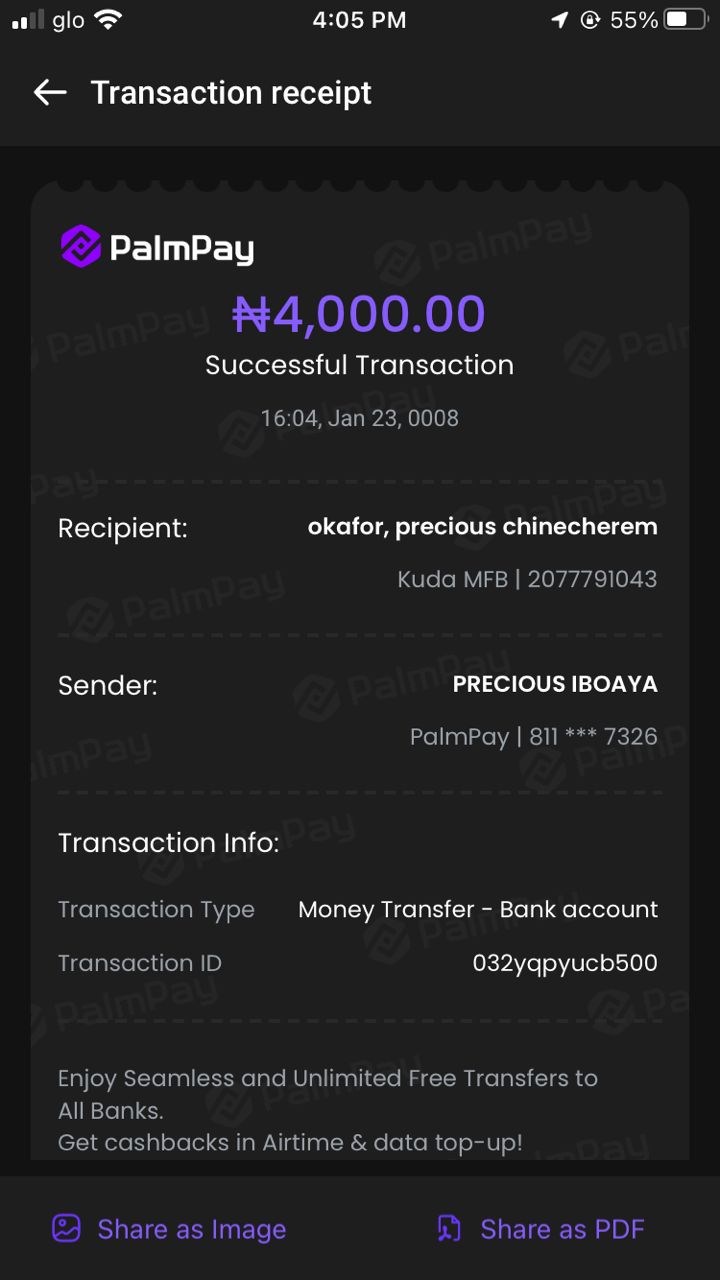Tap the Wi-Fi status icon
Image resolution: width=720 pixels, height=1280 pixels.
coord(108,20)
